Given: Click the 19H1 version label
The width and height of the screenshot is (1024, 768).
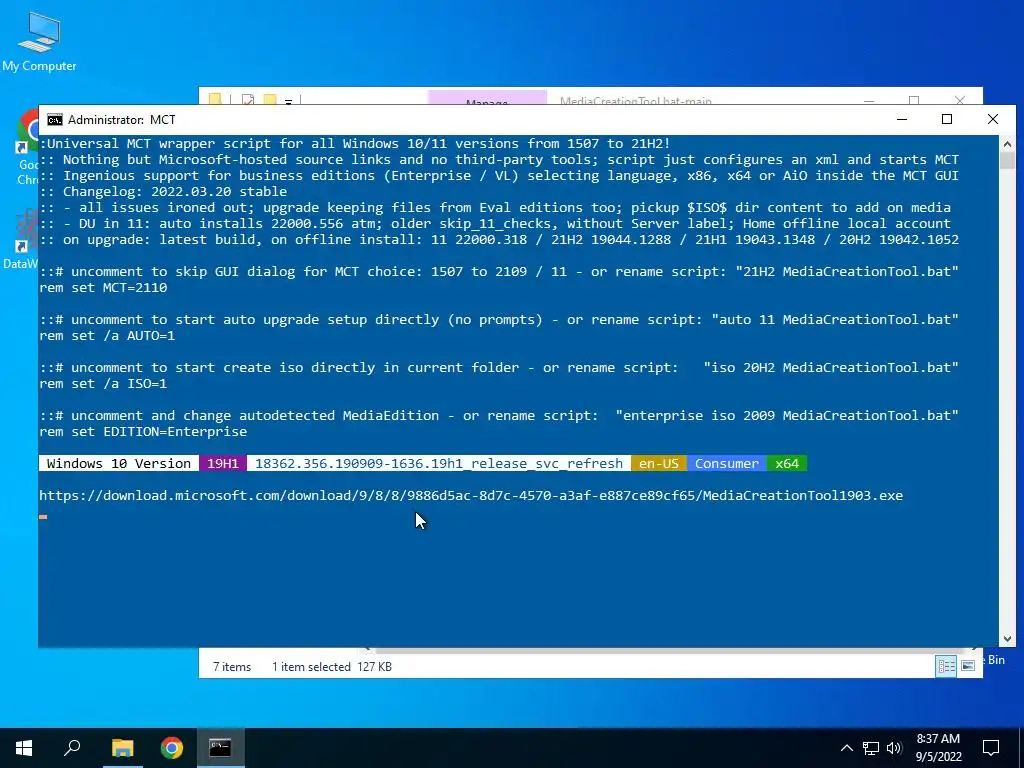Looking at the screenshot, I should (223, 464).
